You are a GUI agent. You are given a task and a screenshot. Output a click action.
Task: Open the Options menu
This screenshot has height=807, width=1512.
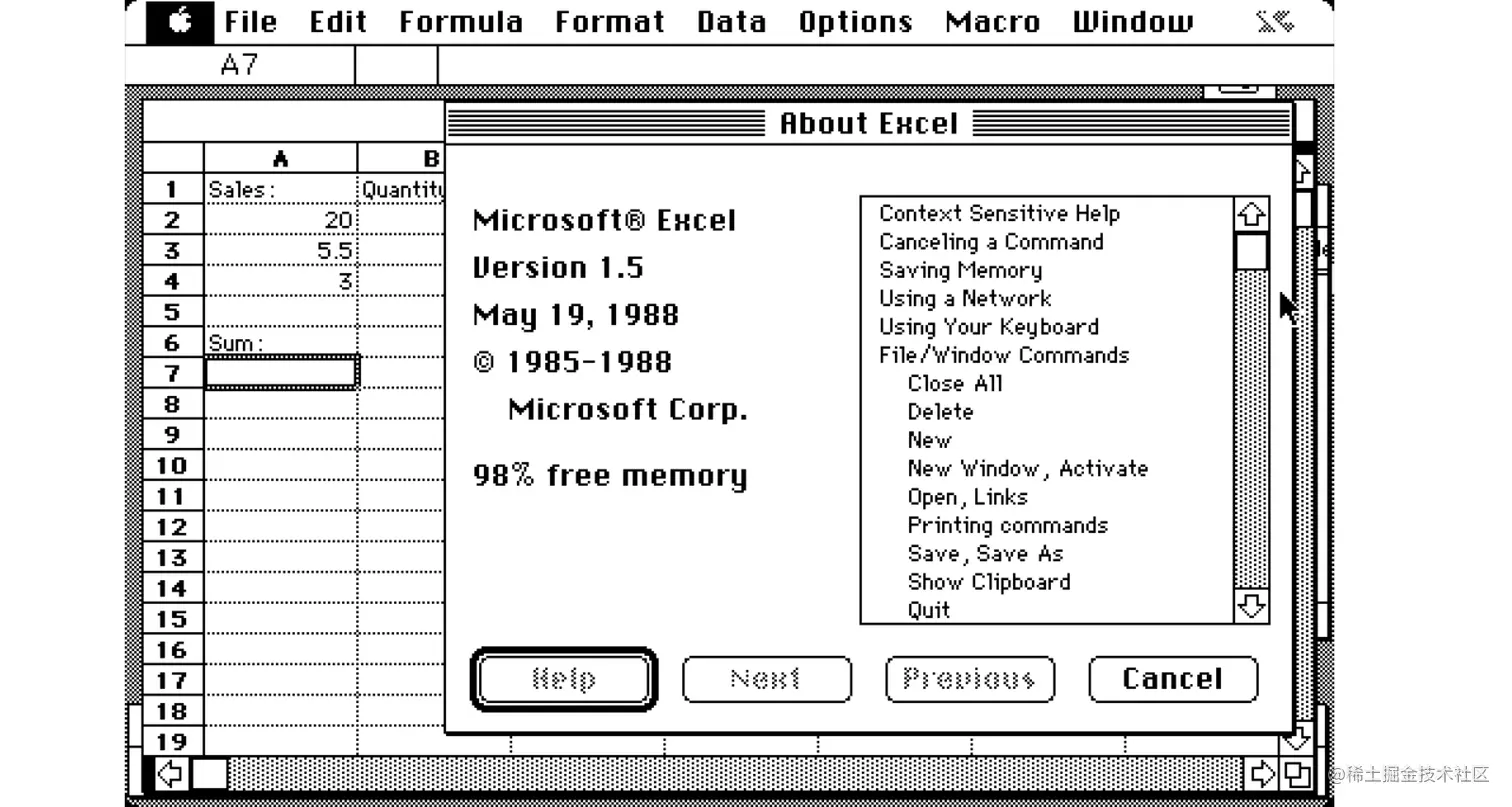855,22
